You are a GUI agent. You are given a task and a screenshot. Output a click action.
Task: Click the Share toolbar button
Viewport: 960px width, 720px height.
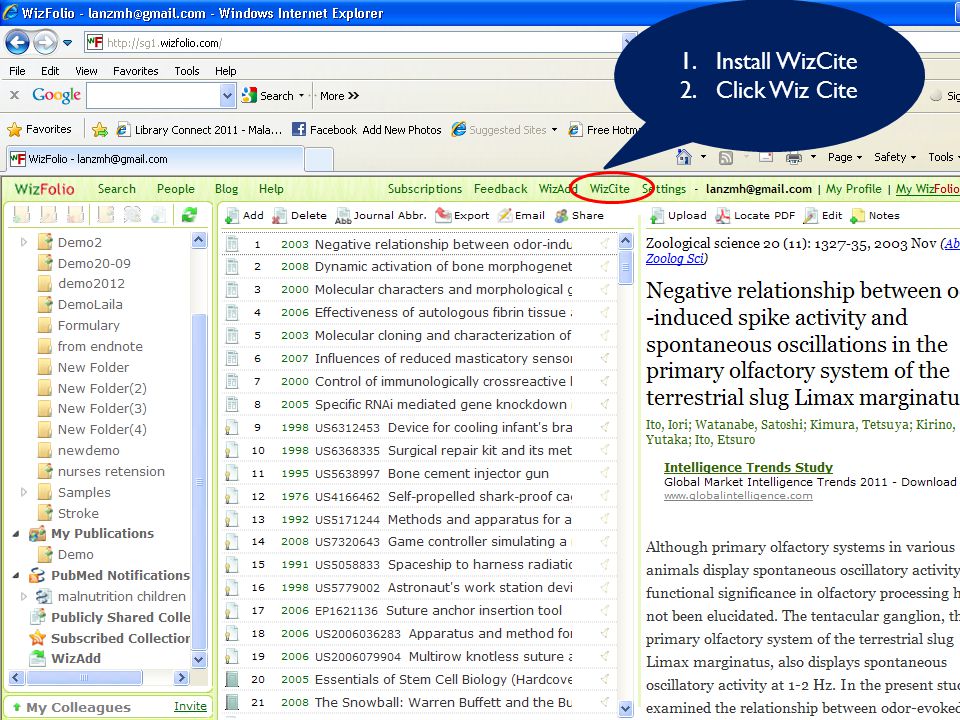[579, 216]
